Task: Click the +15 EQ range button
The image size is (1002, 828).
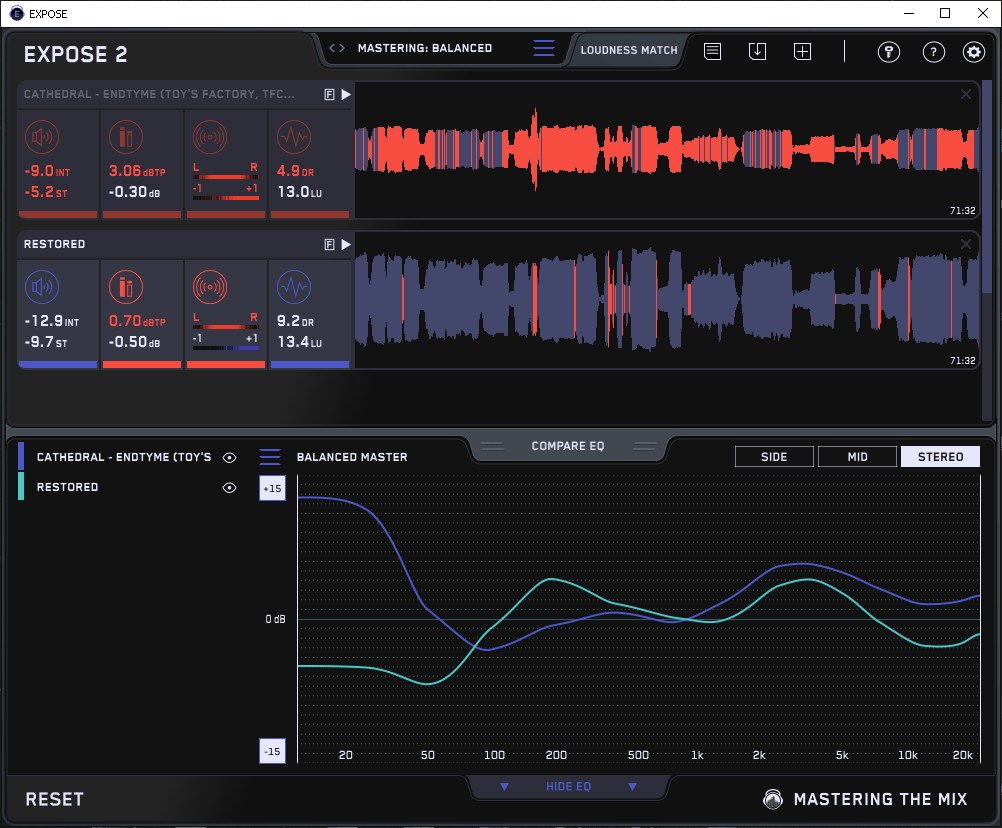Action: pyautogui.click(x=272, y=488)
